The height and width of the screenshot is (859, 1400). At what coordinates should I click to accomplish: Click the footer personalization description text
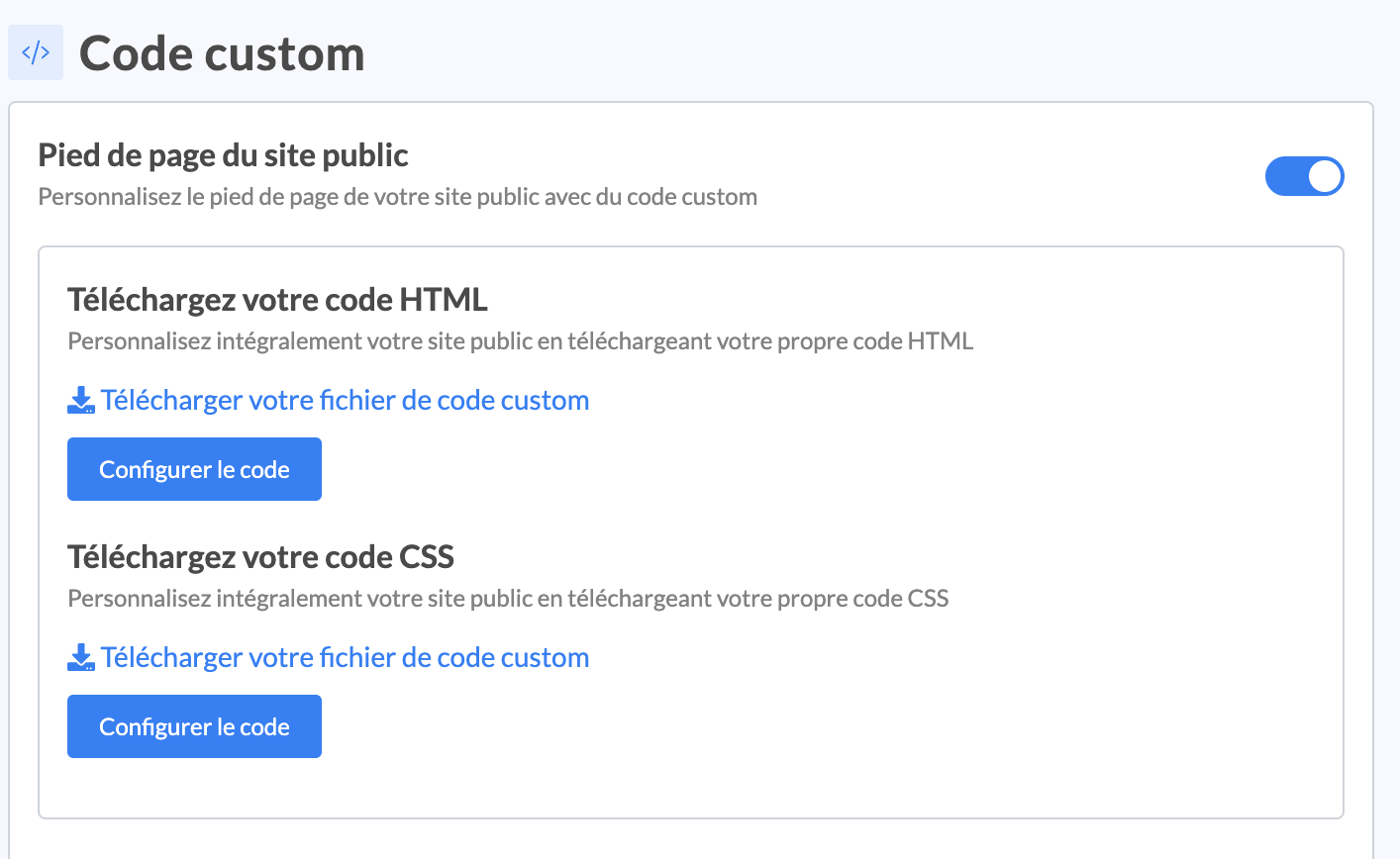(397, 197)
